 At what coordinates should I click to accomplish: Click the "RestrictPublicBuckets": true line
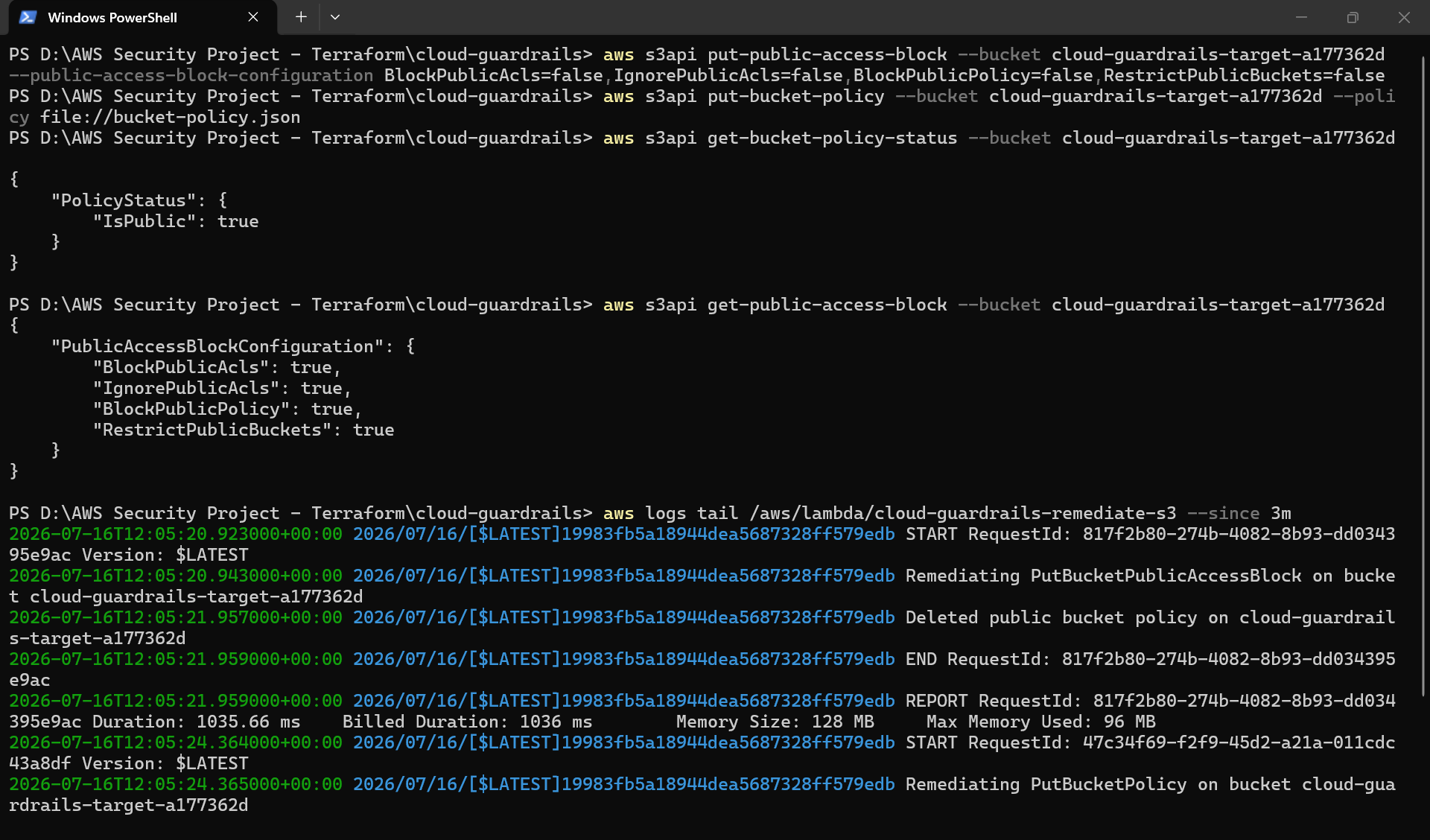point(244,430)
